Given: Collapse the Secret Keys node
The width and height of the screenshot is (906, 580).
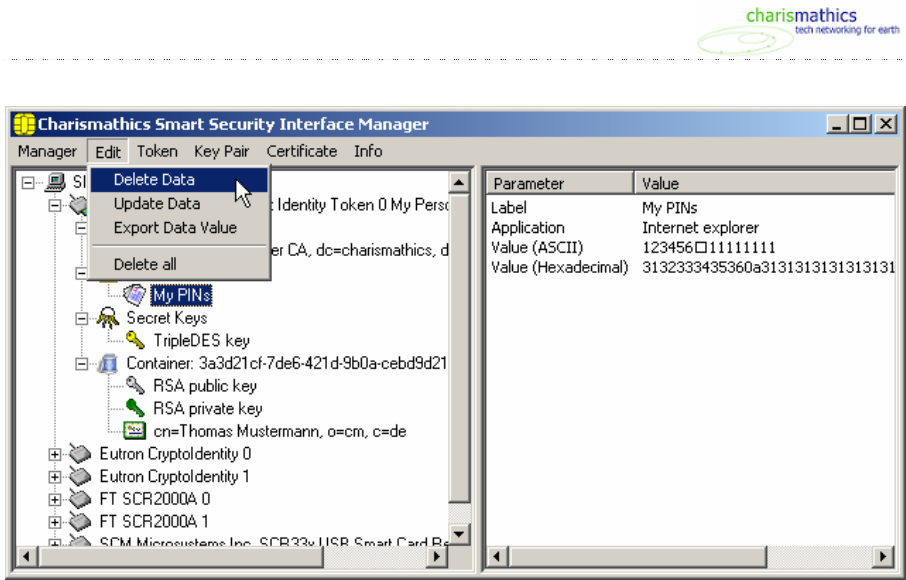Looking at the screenshot, I should point(81,318).
